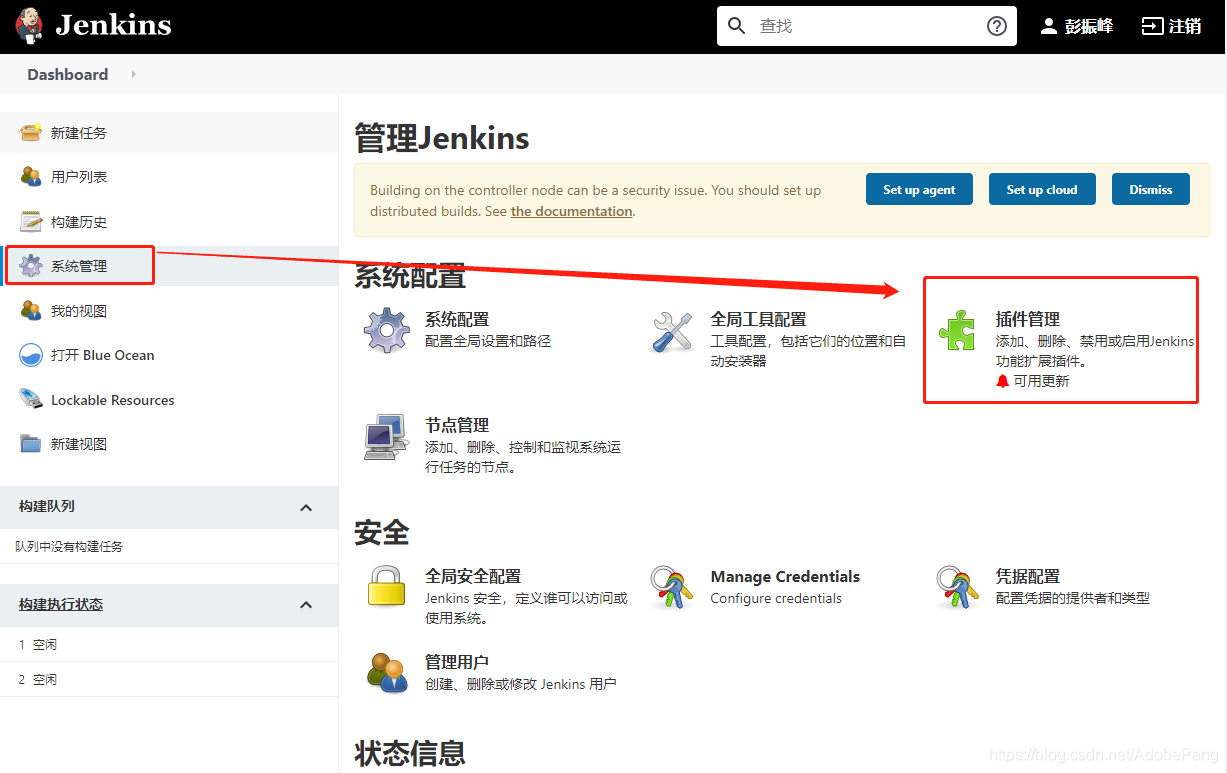This screenshot has width=1227, height=773.
Task: Open the Manage Credentials title link
Action: click(785, 576)
